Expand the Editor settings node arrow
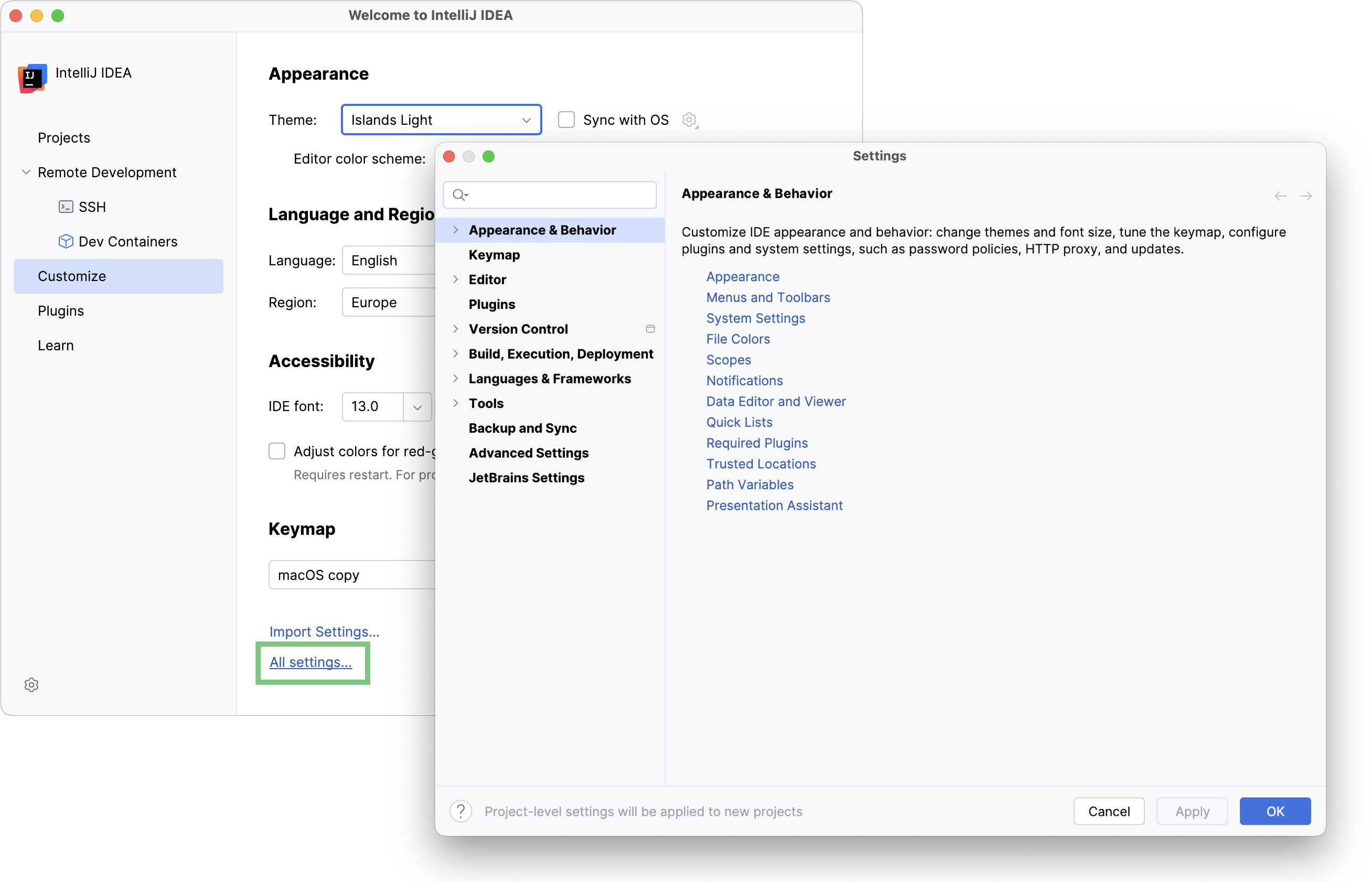1372x882 pixels. click(x=455, y=279)
